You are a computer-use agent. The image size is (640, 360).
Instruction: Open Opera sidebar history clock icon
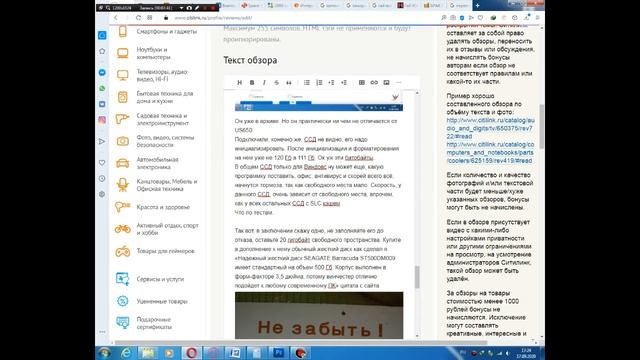pos(102,178)
